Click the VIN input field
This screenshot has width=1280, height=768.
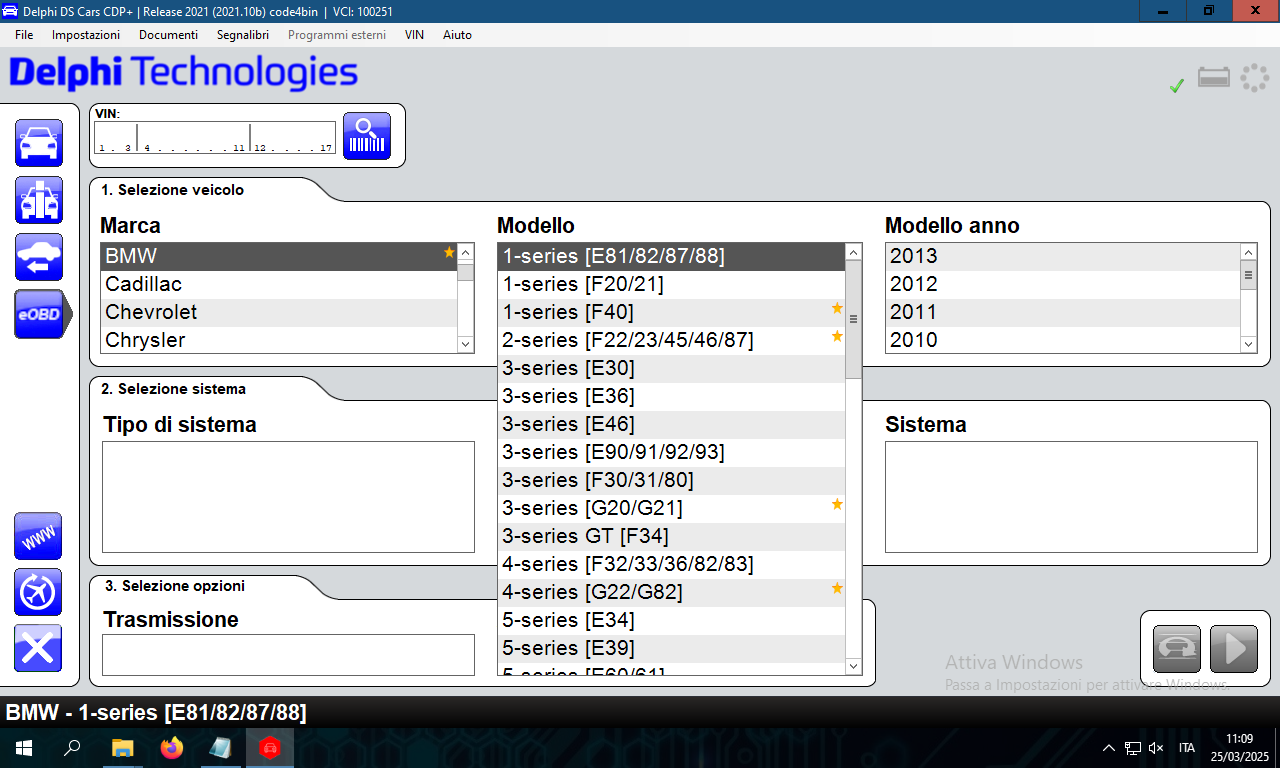click(215, 138)
